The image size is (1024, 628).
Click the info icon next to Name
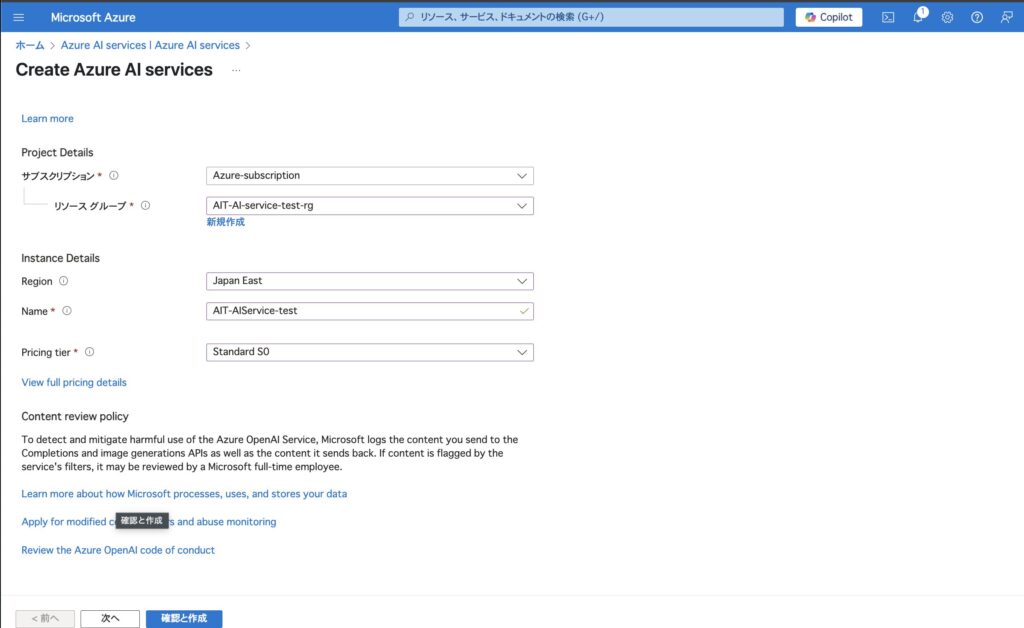67,311
